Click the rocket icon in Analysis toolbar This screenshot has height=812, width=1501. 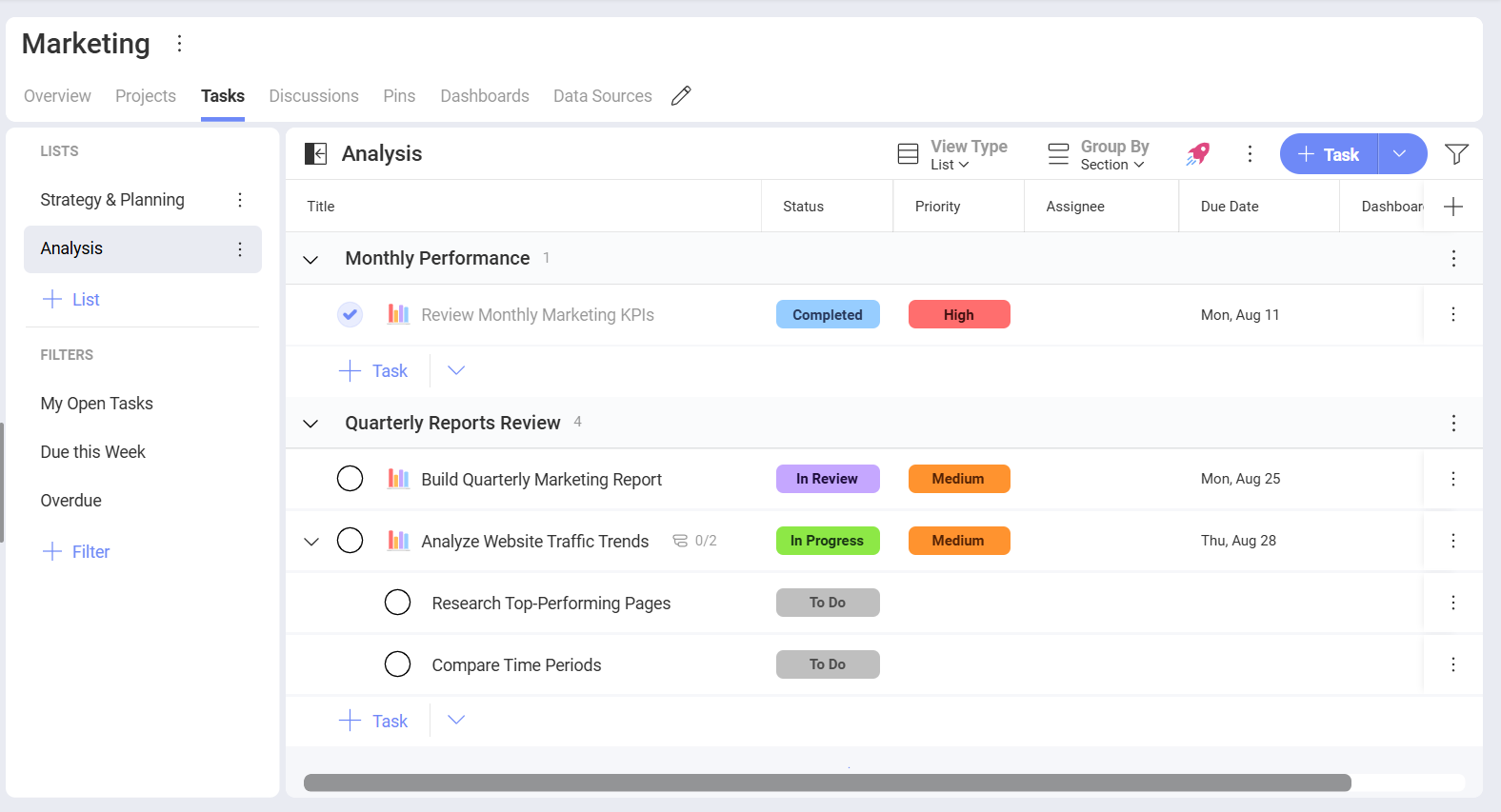[1198, 154]
